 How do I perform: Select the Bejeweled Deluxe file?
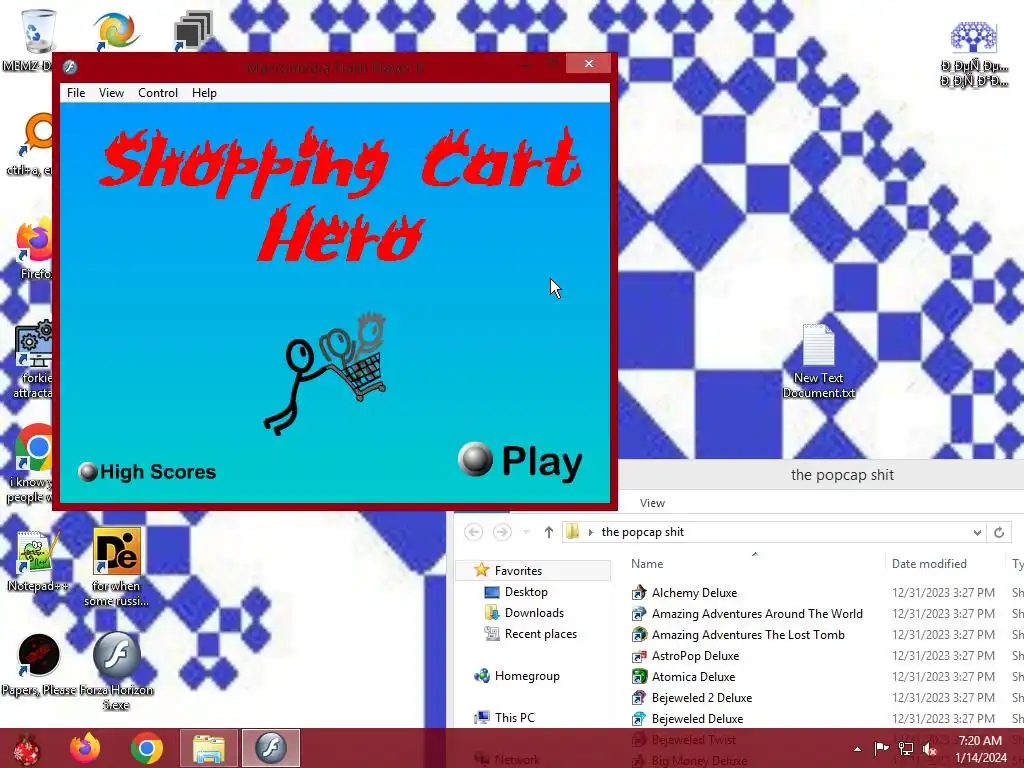[697, 718]
